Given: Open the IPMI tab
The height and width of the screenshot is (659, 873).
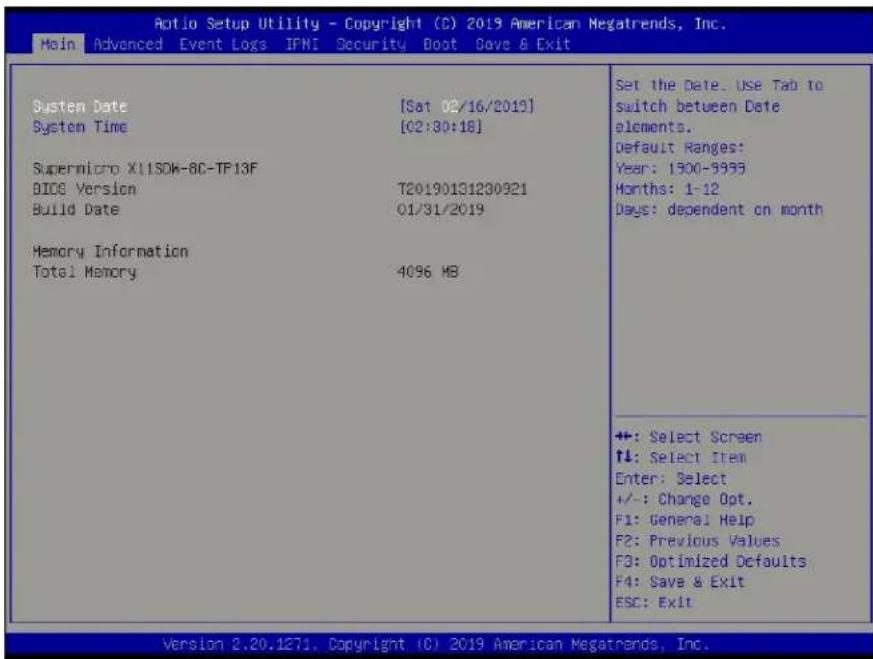Looking at the screenshot, I should click(x=302, y=44).
